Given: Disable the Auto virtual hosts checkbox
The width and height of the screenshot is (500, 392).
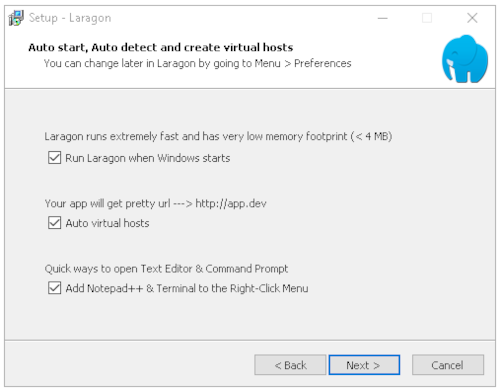Looking at the screenshot, I should pos(54,223).
